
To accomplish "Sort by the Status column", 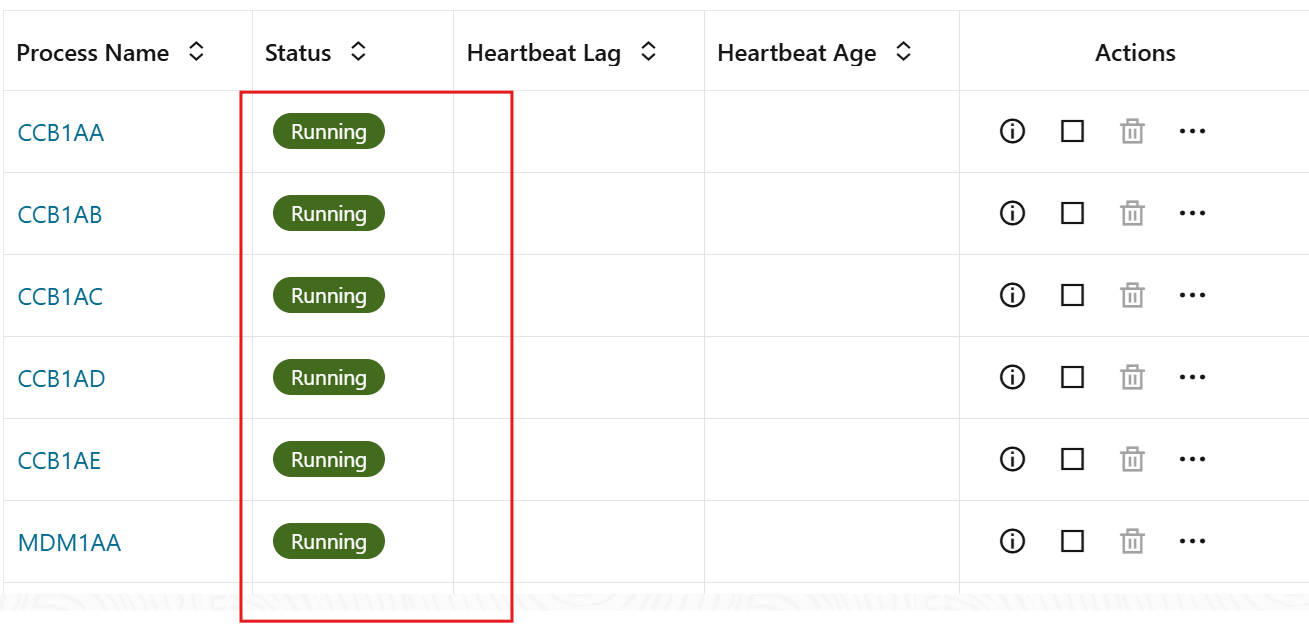I will coord(359,52).
